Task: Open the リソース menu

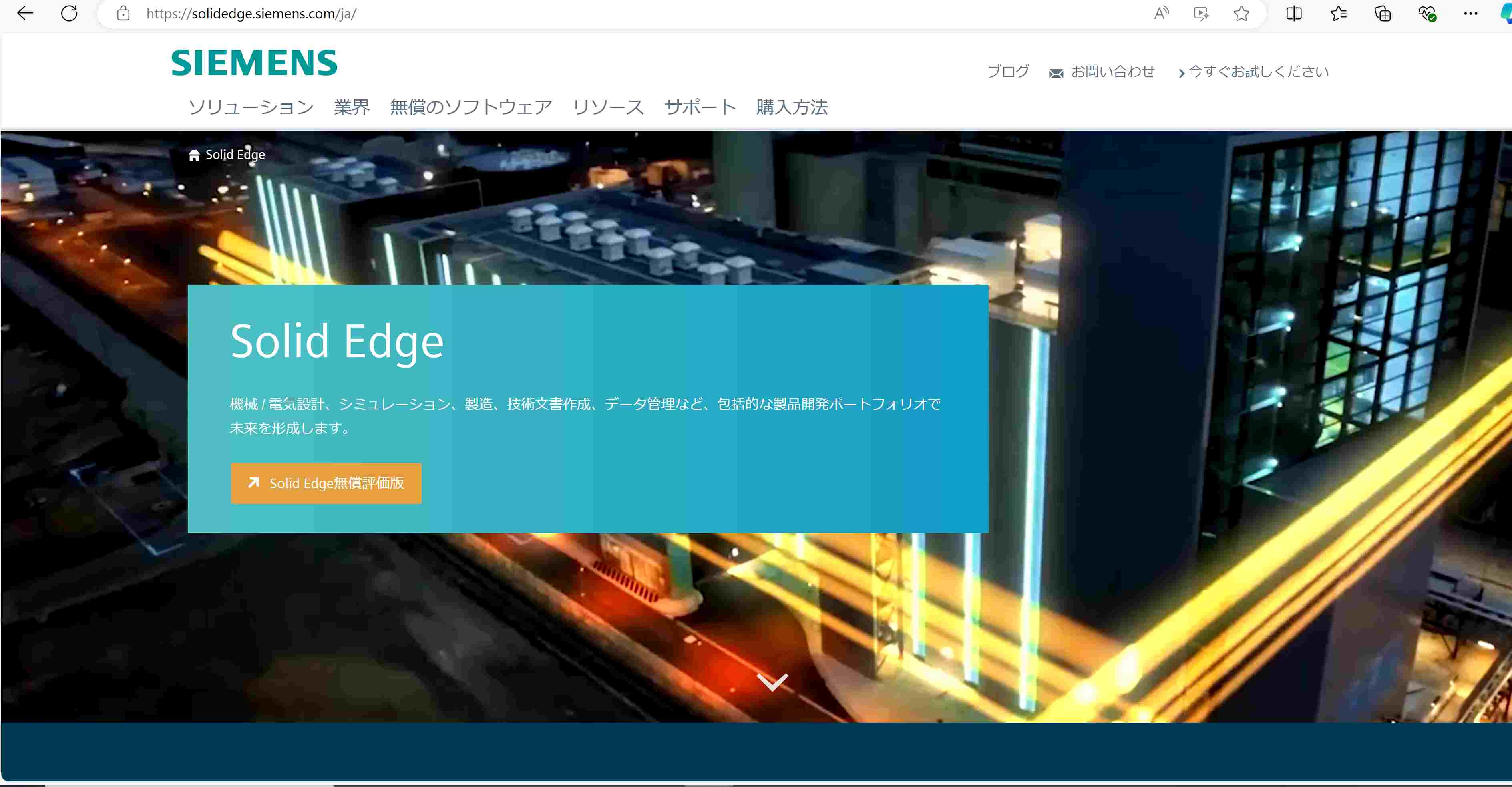Action: point(608,107)
